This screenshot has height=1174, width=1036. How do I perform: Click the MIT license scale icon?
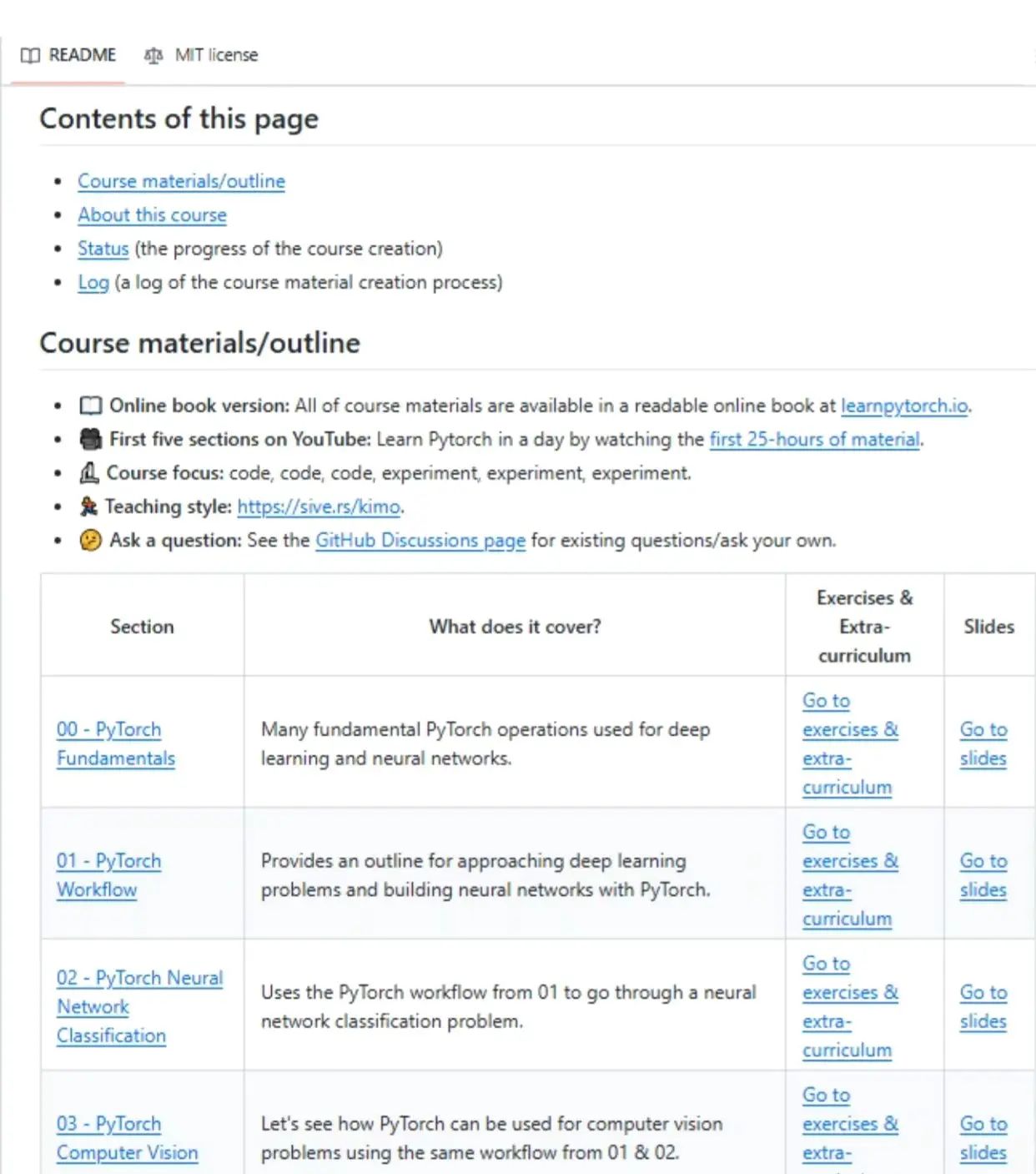click(x=153, y=55)
